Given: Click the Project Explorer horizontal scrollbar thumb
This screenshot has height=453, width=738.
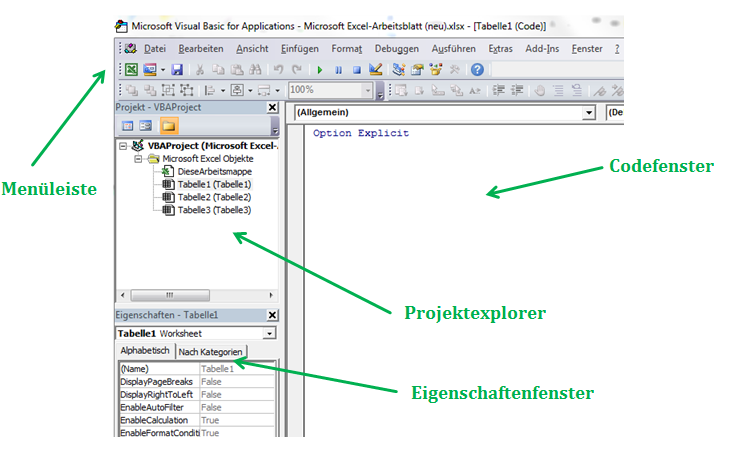Looking at the screenshot, I should pos(170,295).
